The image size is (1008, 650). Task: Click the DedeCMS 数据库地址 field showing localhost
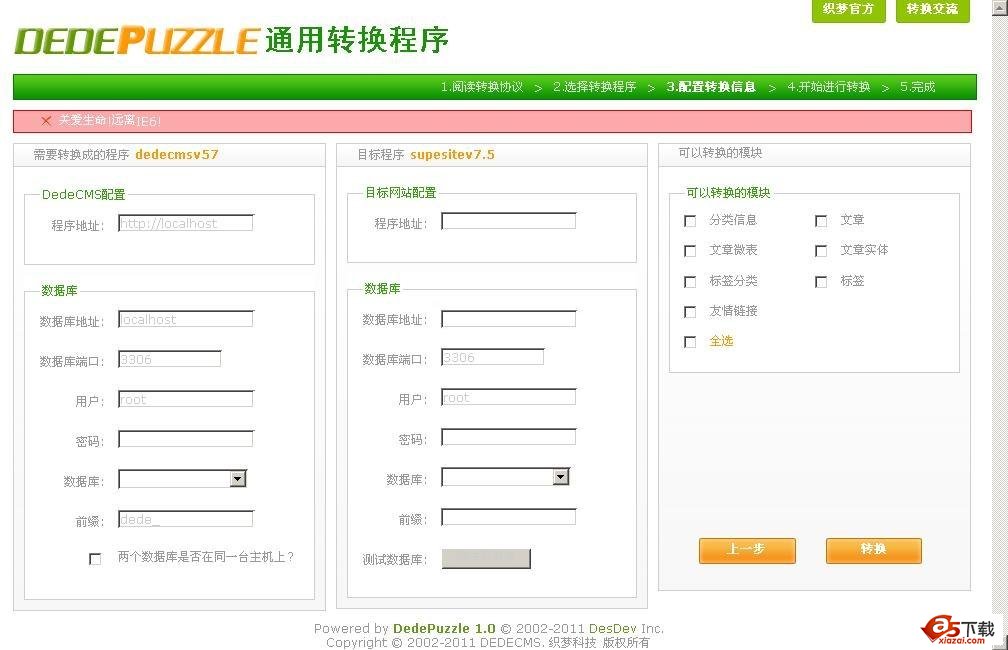click(186, 319)
